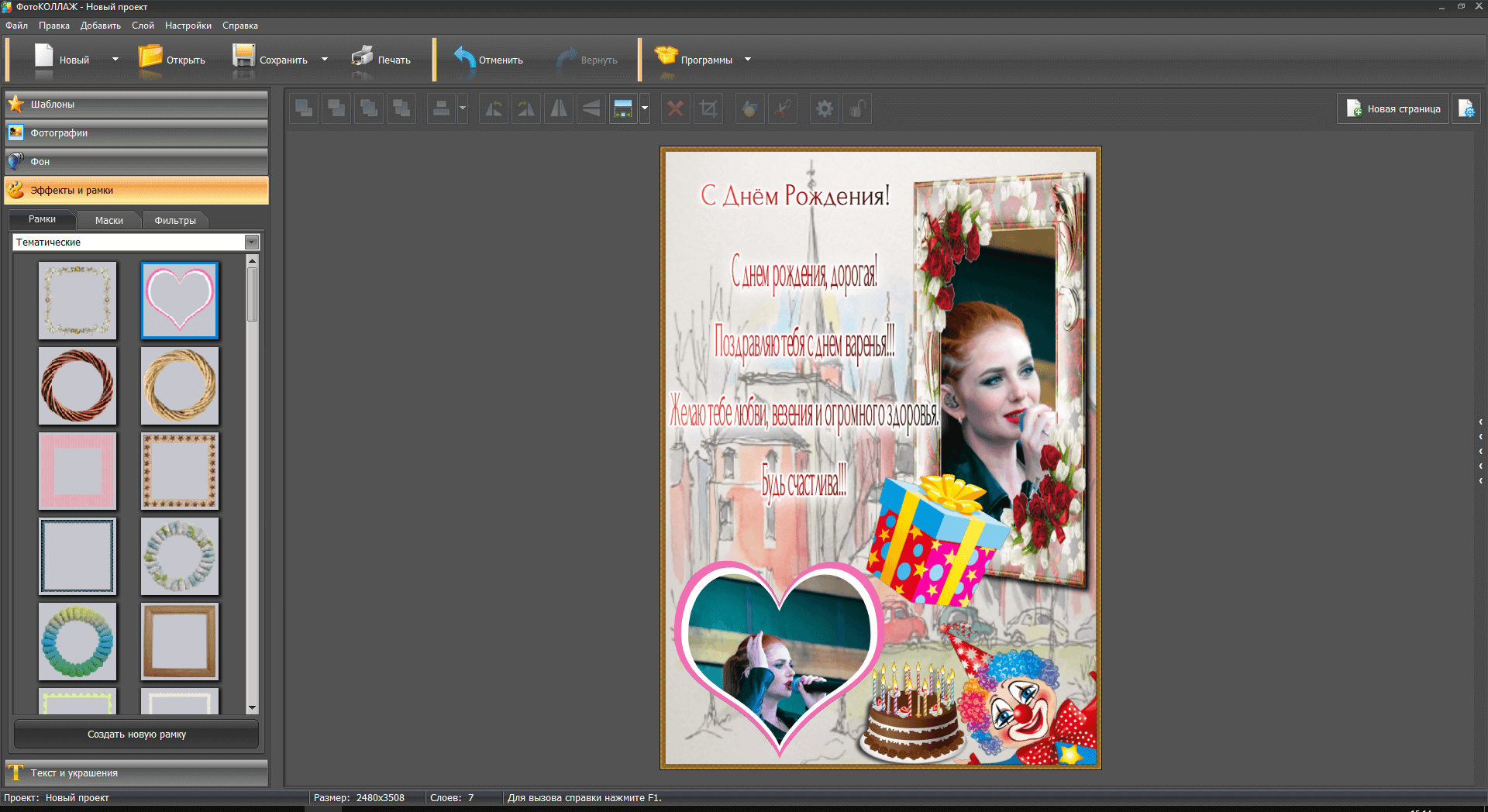Open the fit-to-page dropdown arrow
The width and height of the screenshot is (1488, 812).
point(645,108)
